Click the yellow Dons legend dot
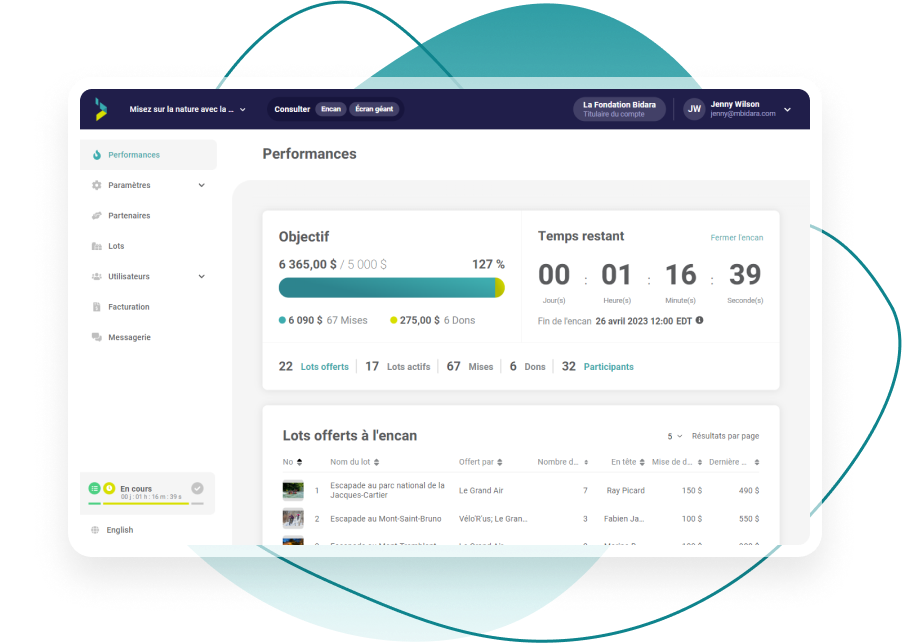 [x=394, y=320]
